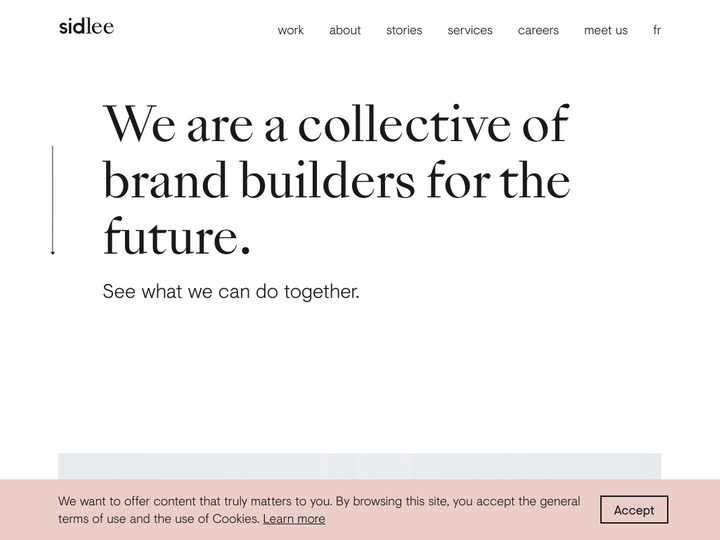Click 'See what we can do together.'
This screenshot has width=720, height=540.
coord(231,292)
